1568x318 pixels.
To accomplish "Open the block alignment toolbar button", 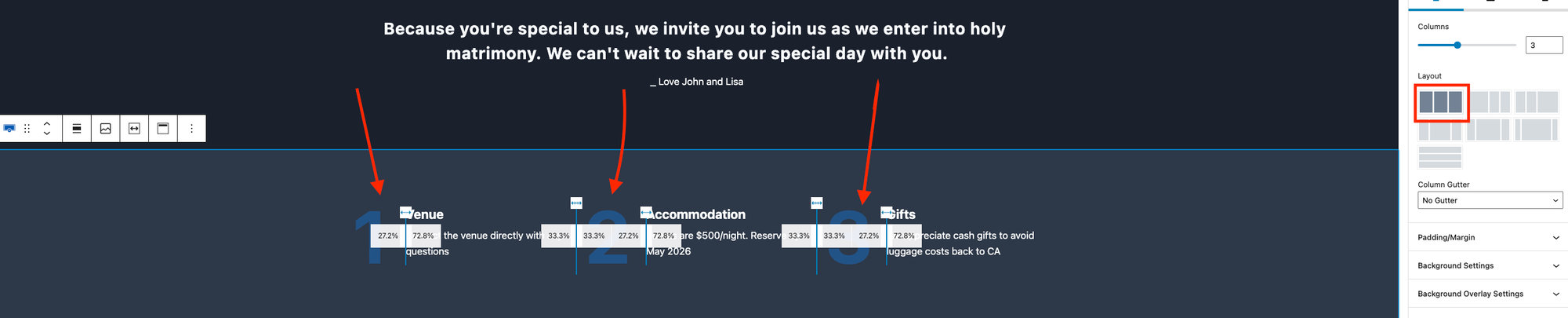I will coord(77,128).
